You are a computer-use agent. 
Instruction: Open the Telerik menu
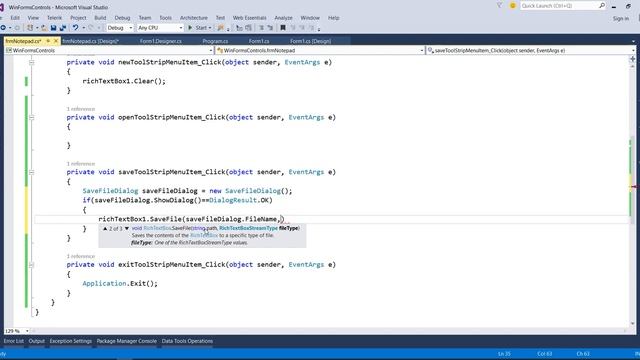coord(54,18)
